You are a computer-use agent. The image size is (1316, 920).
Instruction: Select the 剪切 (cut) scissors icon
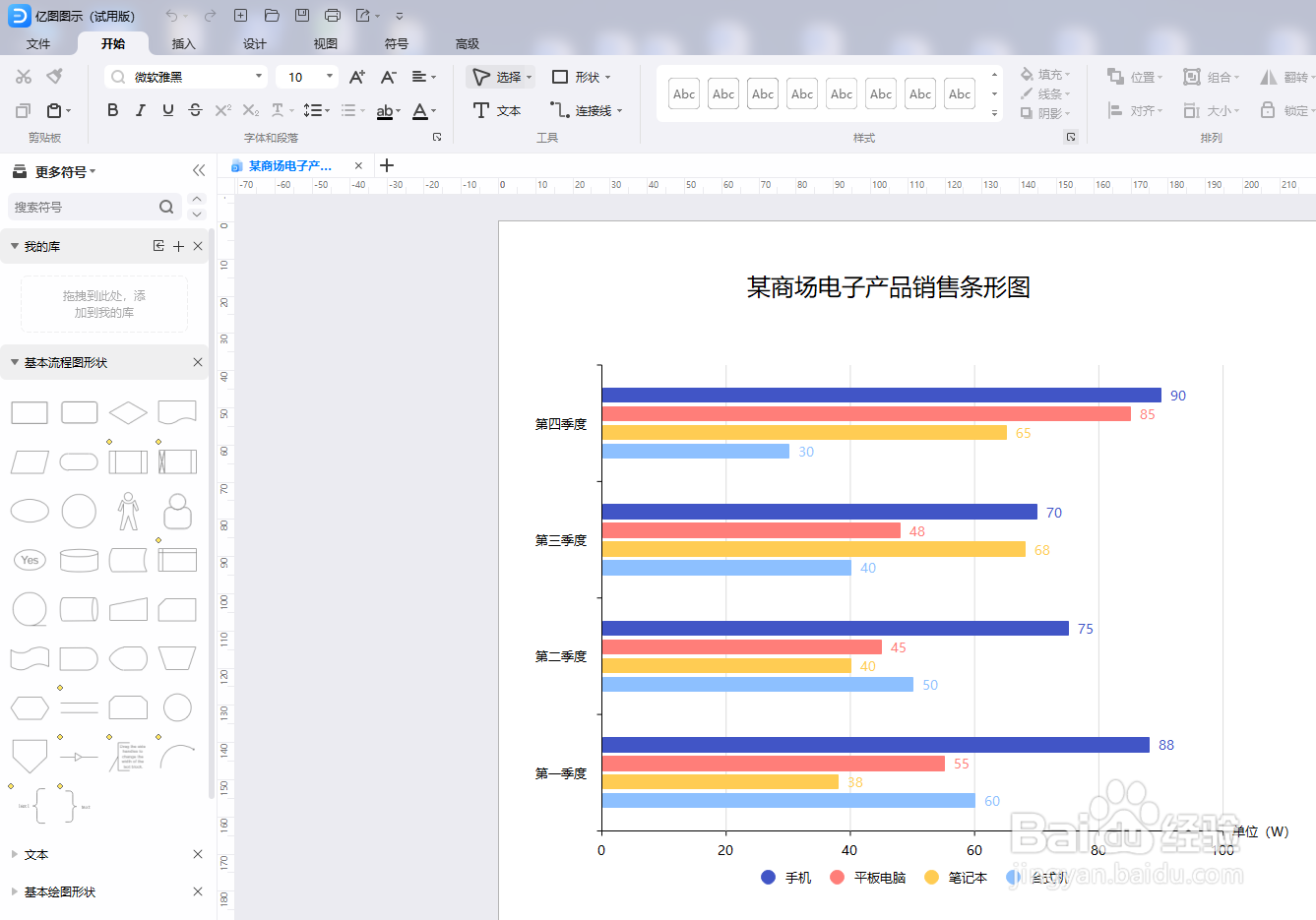pos(23,76)
